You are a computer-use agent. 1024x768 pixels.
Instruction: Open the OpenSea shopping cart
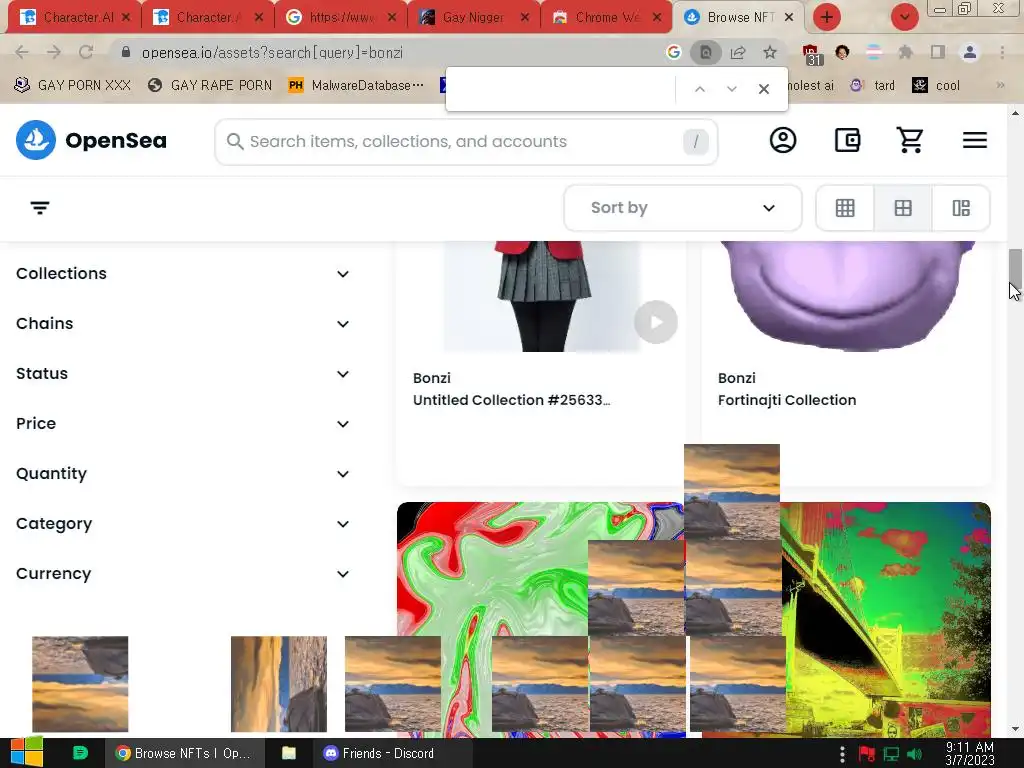coord(910,140)
